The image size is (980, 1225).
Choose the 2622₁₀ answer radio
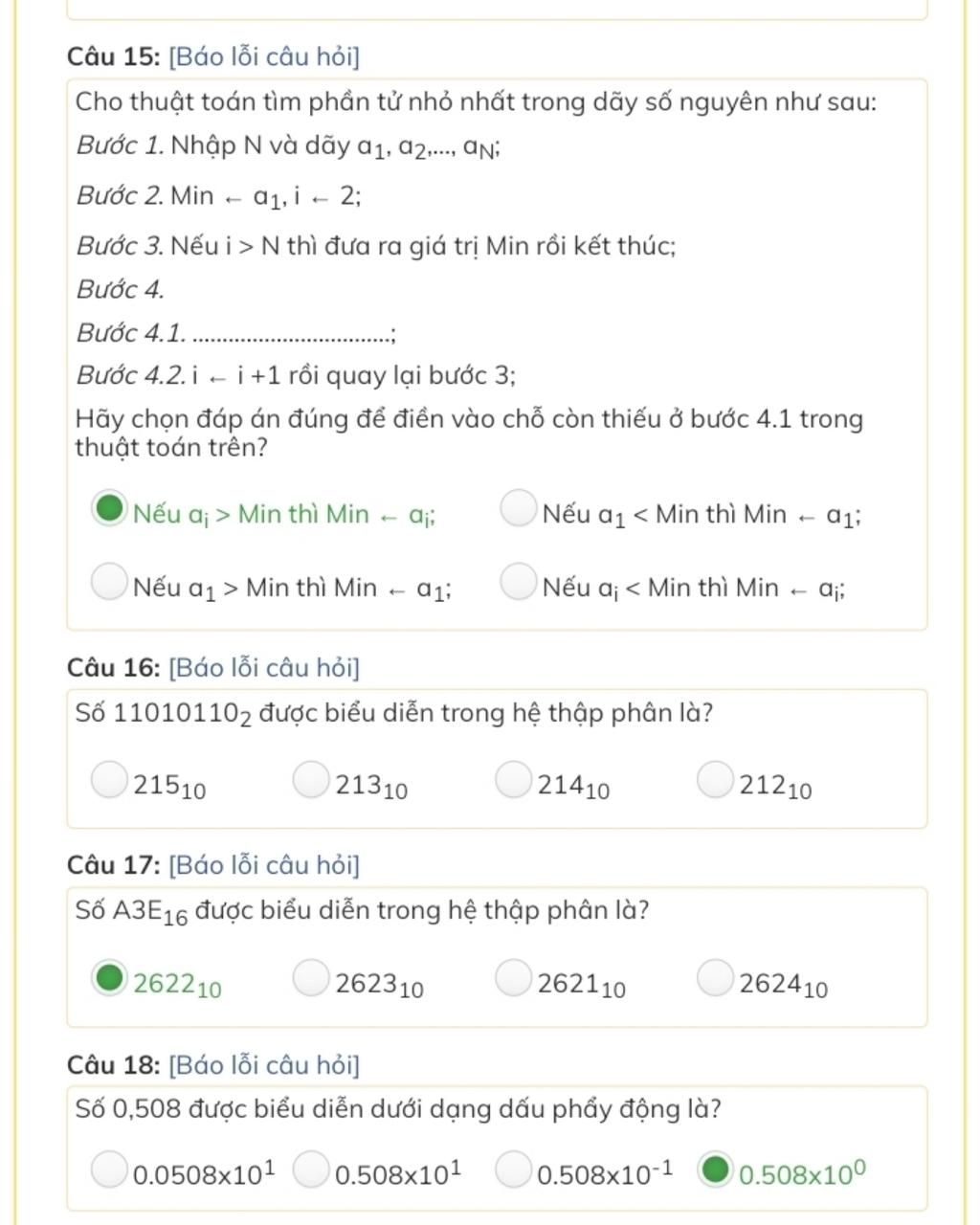[x=109, y=977]
